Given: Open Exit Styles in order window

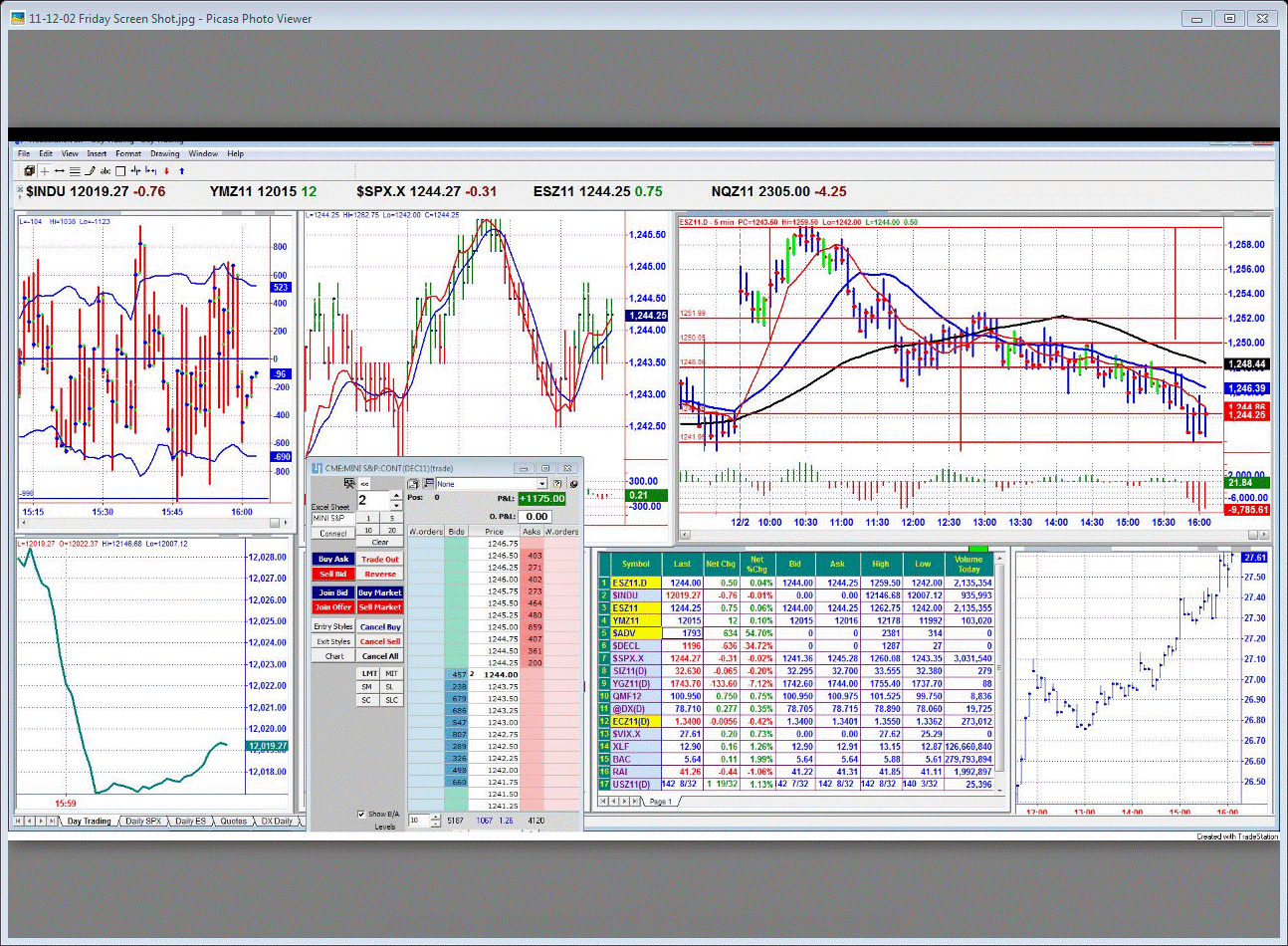Looking at the screenshot, I should point(333,641).
